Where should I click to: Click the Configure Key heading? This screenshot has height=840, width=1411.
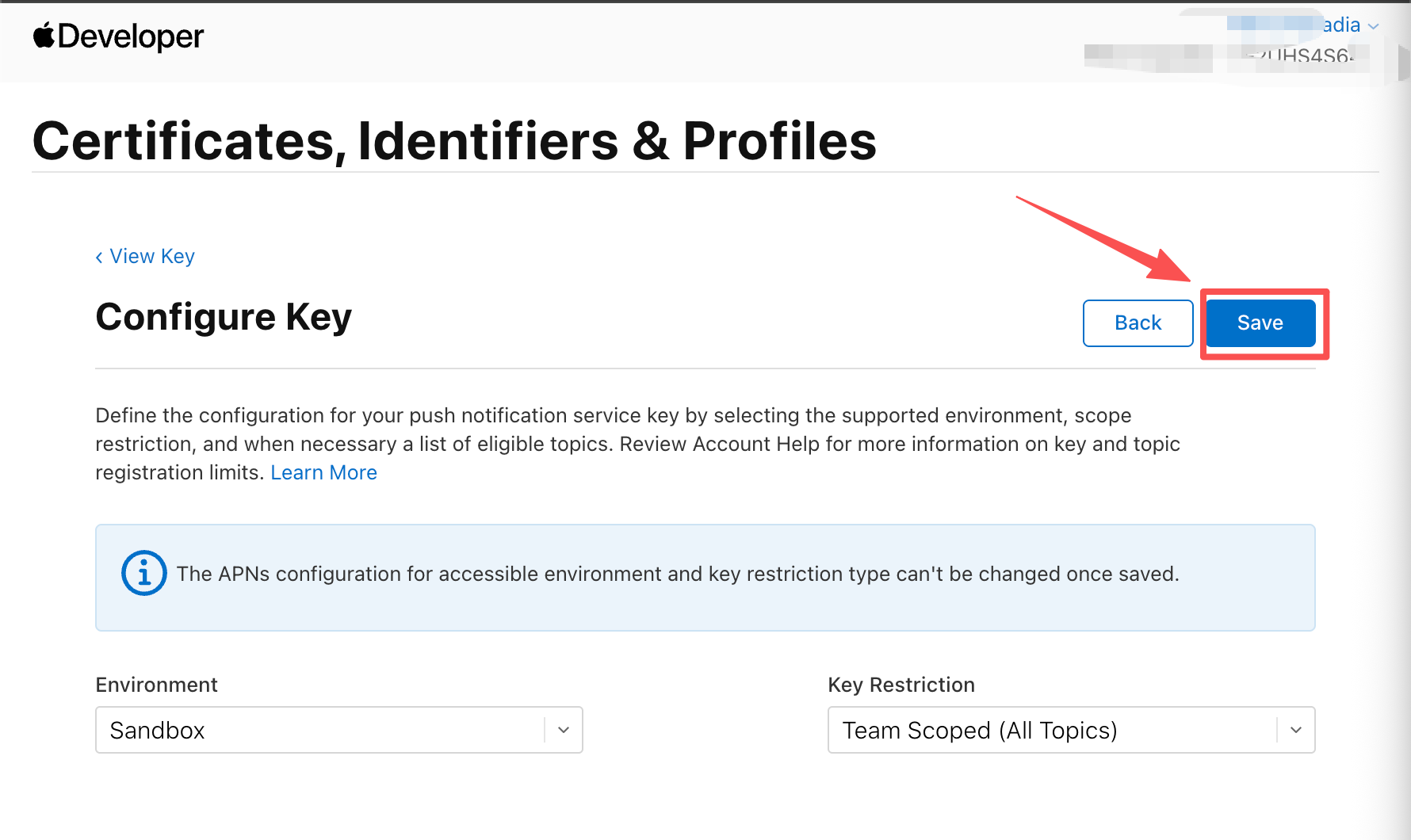coord(224,317)
